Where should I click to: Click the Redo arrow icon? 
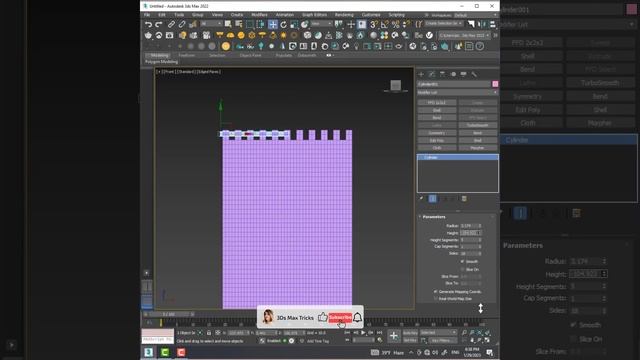coord(159,24)
